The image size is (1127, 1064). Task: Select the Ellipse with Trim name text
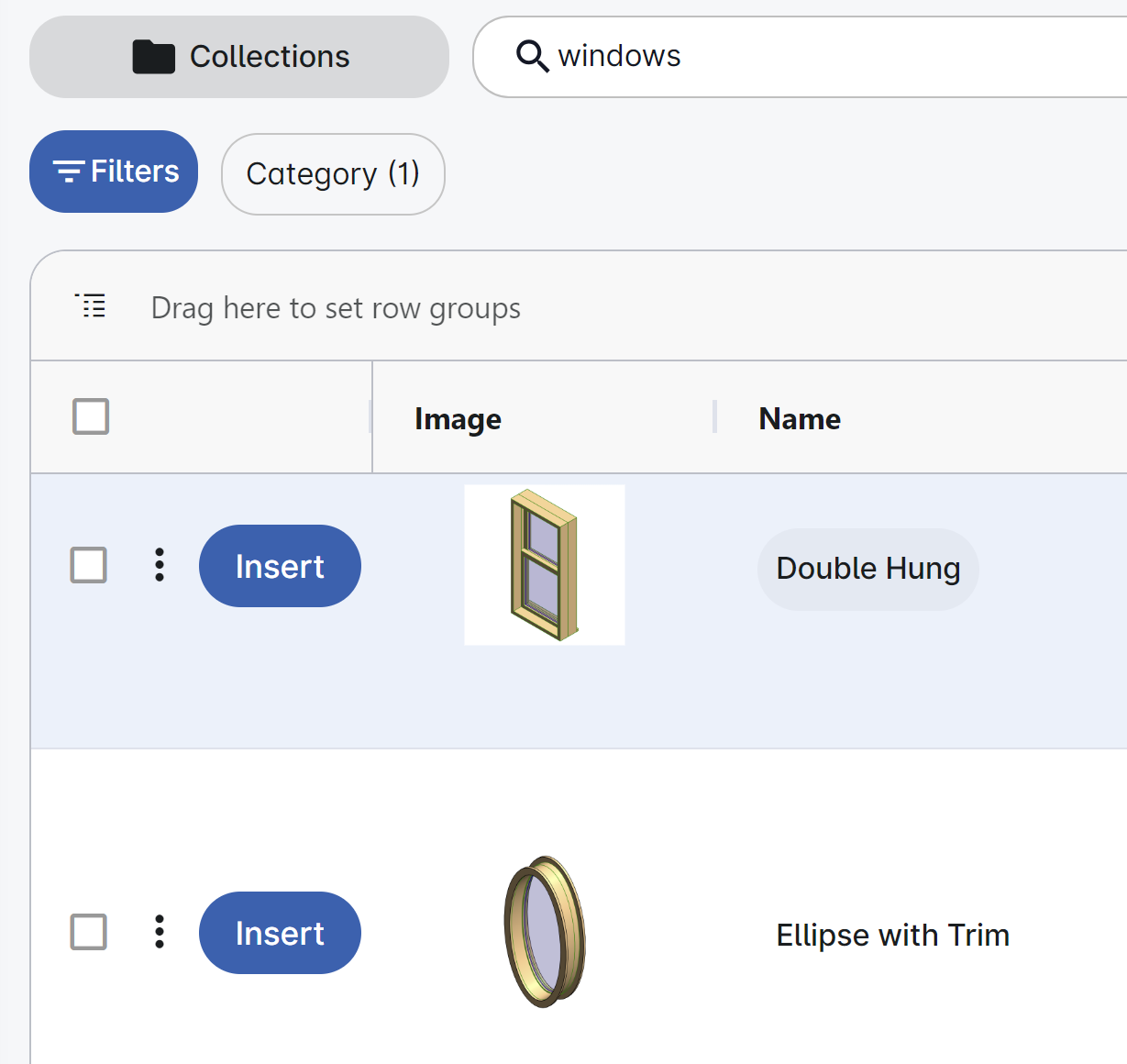(893, 936)
